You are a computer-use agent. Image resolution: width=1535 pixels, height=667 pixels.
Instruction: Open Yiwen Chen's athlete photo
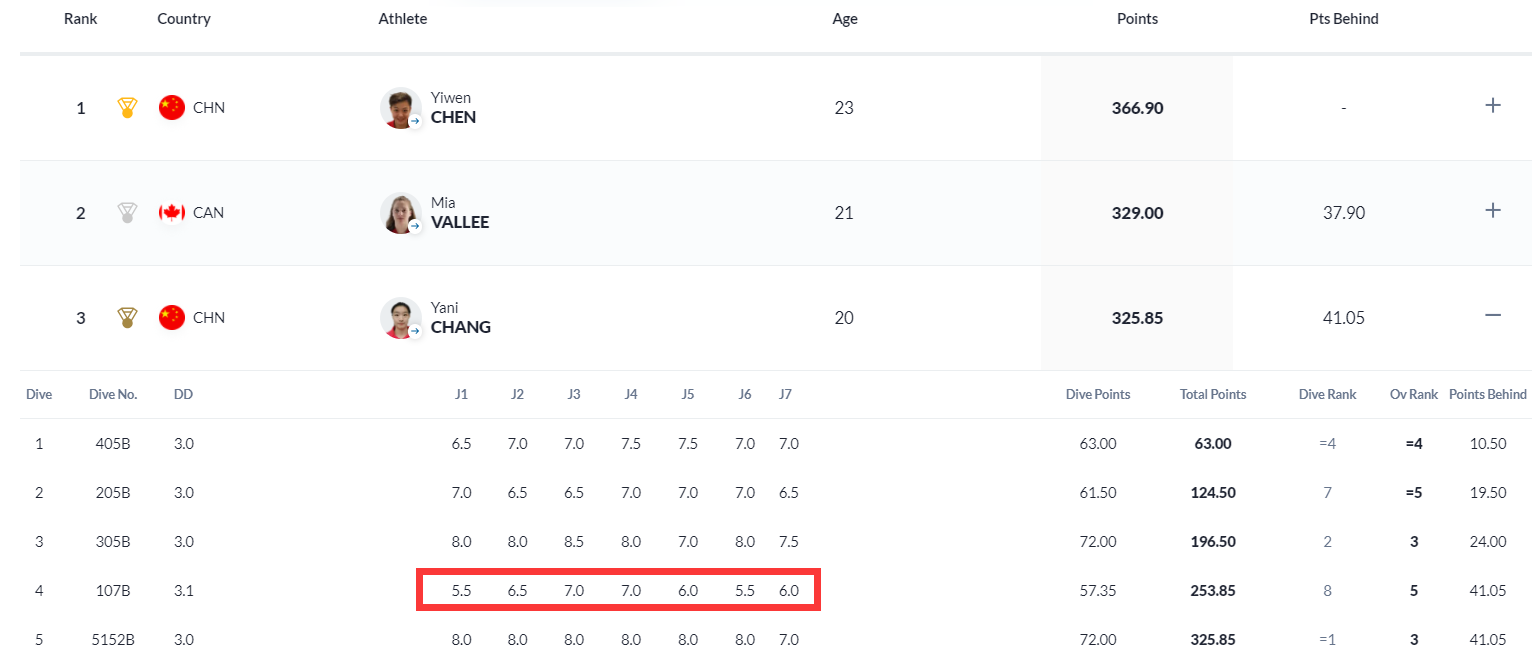(400, 107)
